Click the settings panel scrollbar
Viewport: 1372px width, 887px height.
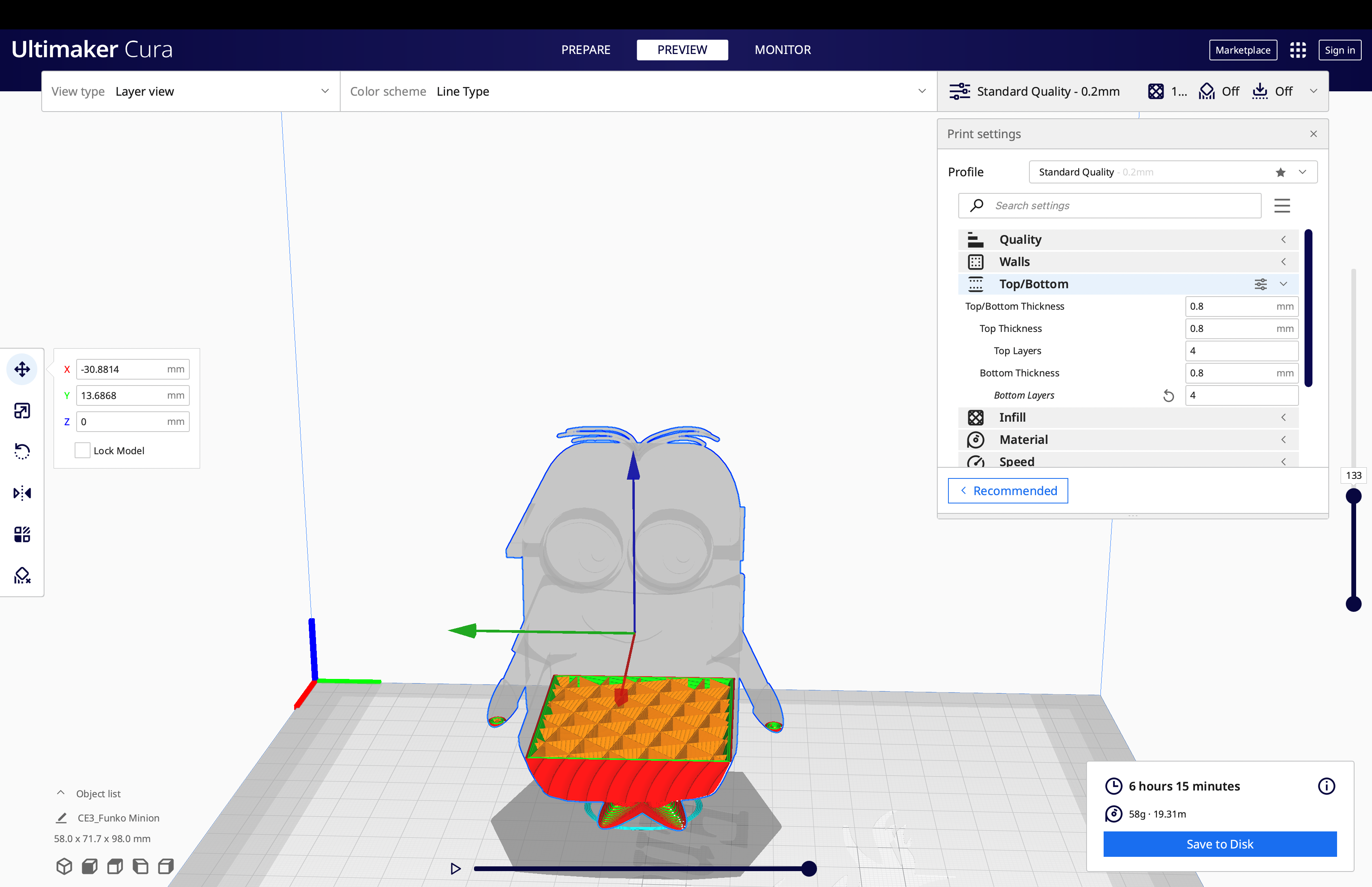click(x=1308, y=308)
